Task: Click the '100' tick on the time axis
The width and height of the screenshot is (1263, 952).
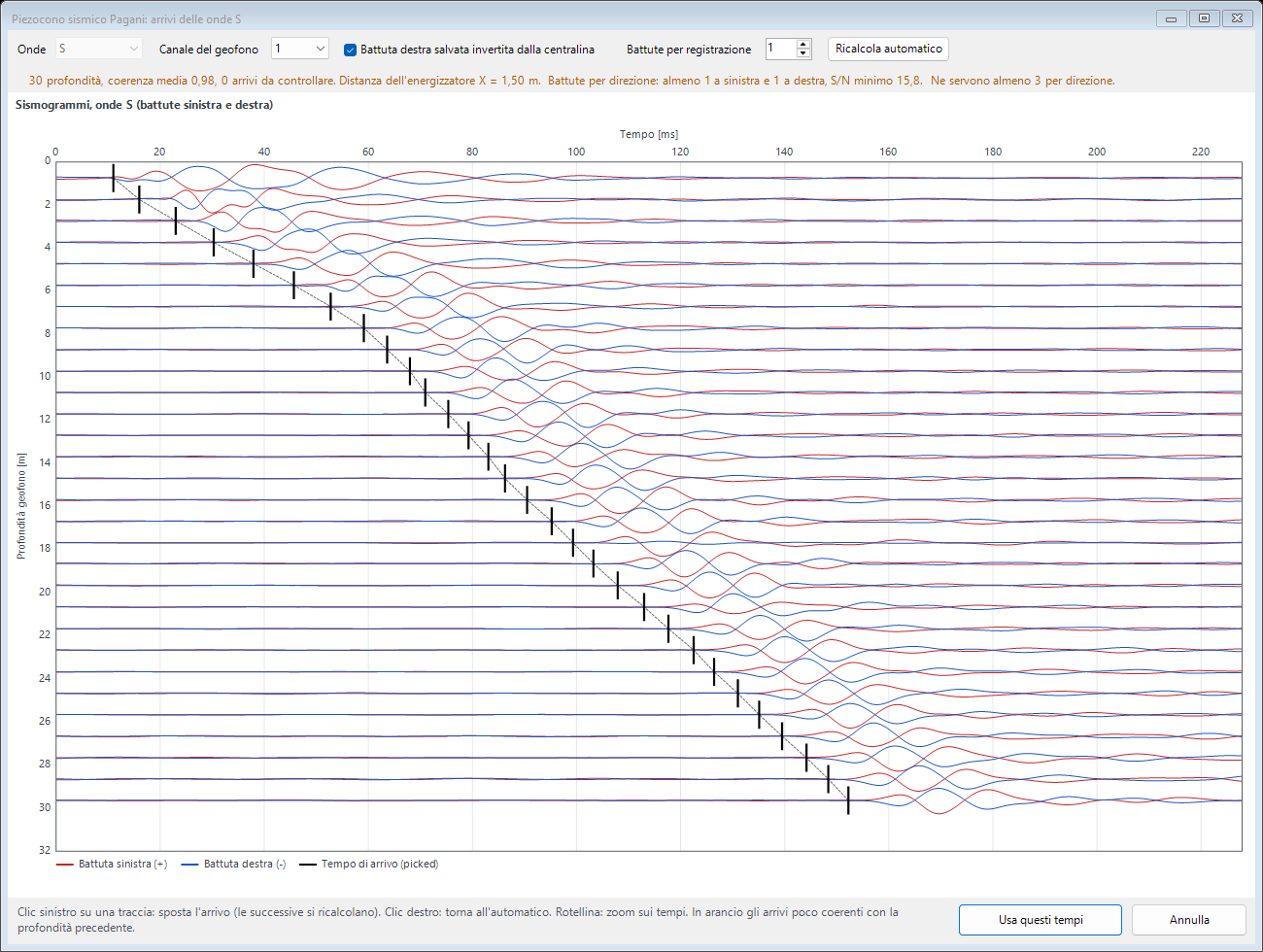Action: point(576,152)
